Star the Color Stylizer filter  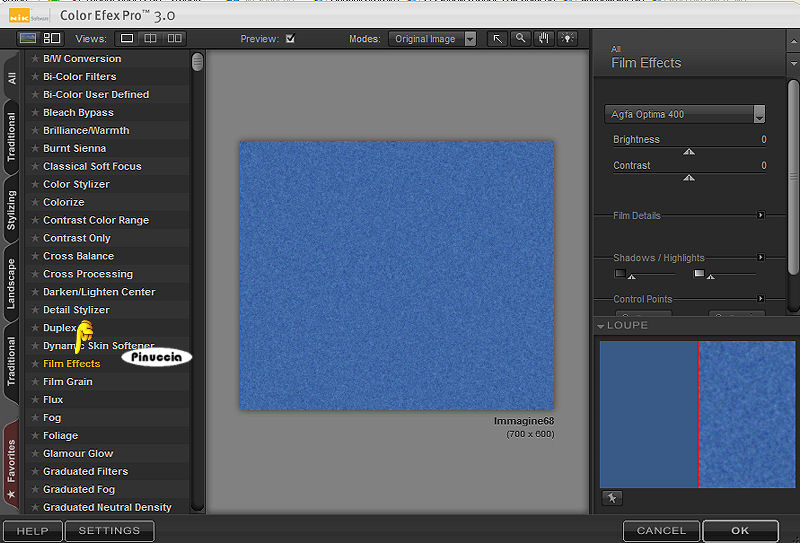coord(35,184)
